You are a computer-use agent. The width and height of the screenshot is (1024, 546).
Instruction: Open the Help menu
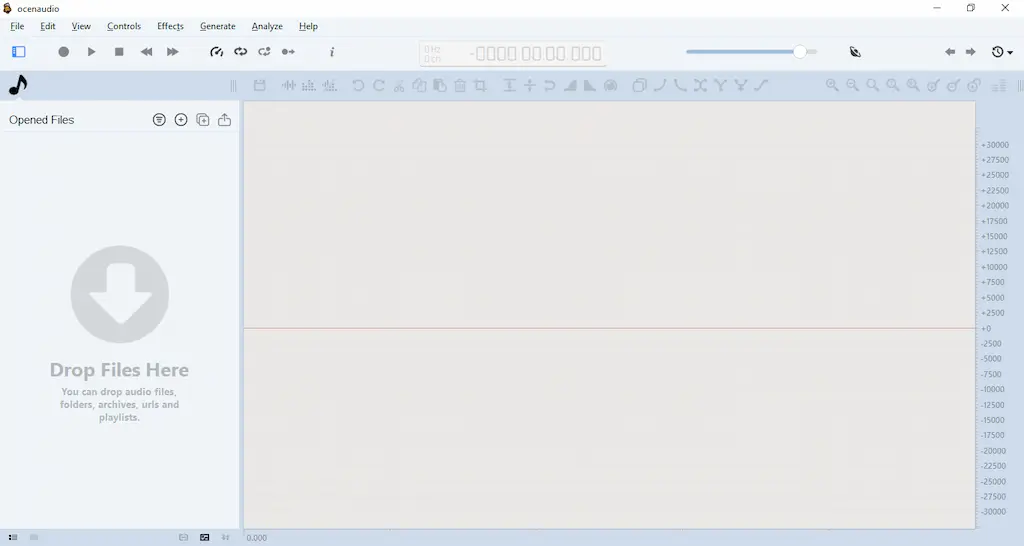308,26
